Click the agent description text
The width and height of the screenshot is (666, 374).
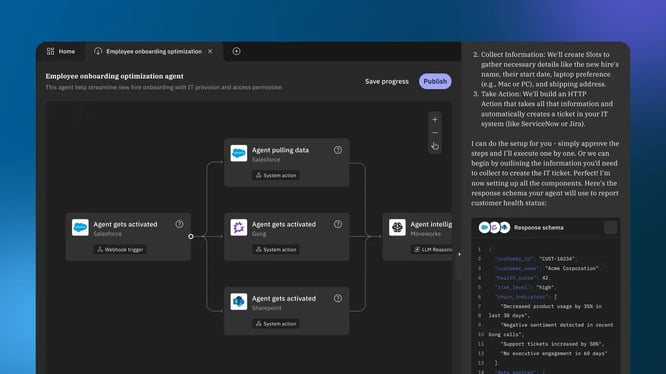pyautogui.click(x=164, y=87)
